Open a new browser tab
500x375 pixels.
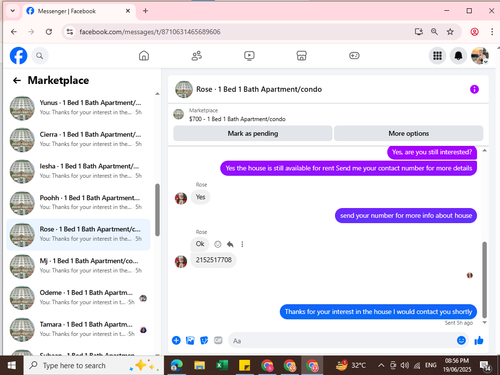coord(145,11)
